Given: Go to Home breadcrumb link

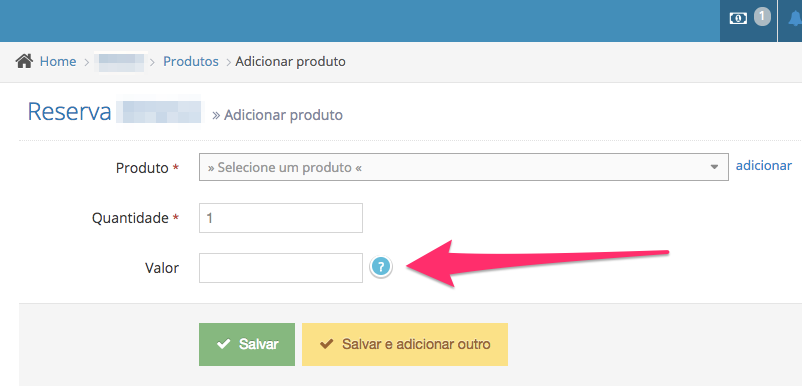Looking at the screenshot, I should pyautogui.click(x=58, y=62).
